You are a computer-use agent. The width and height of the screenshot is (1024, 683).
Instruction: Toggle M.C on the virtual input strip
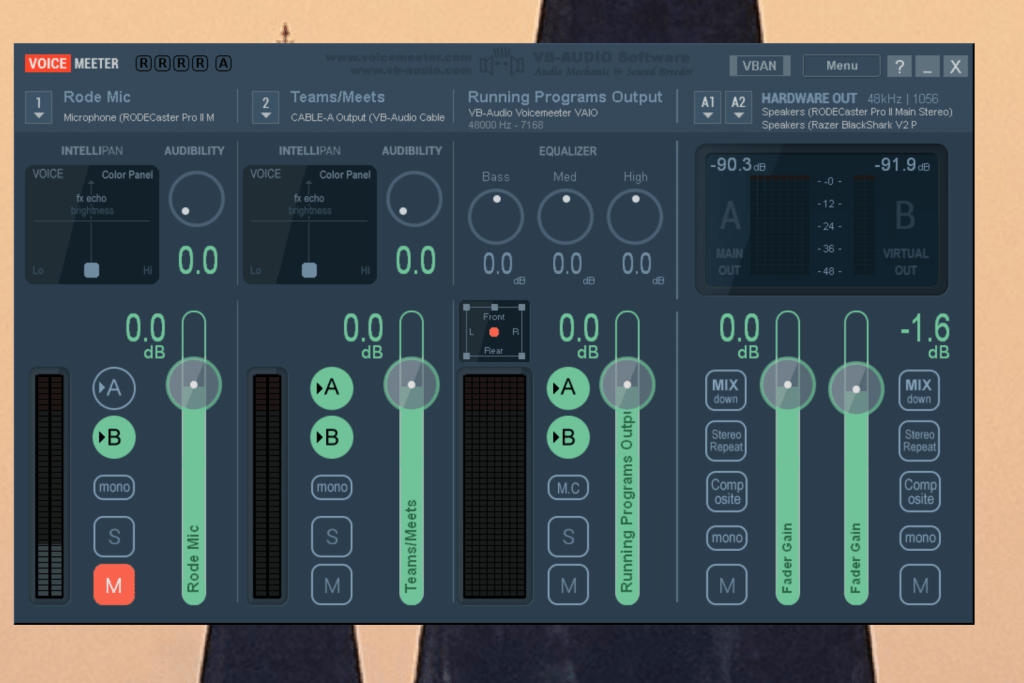click(x=568, y=488)
